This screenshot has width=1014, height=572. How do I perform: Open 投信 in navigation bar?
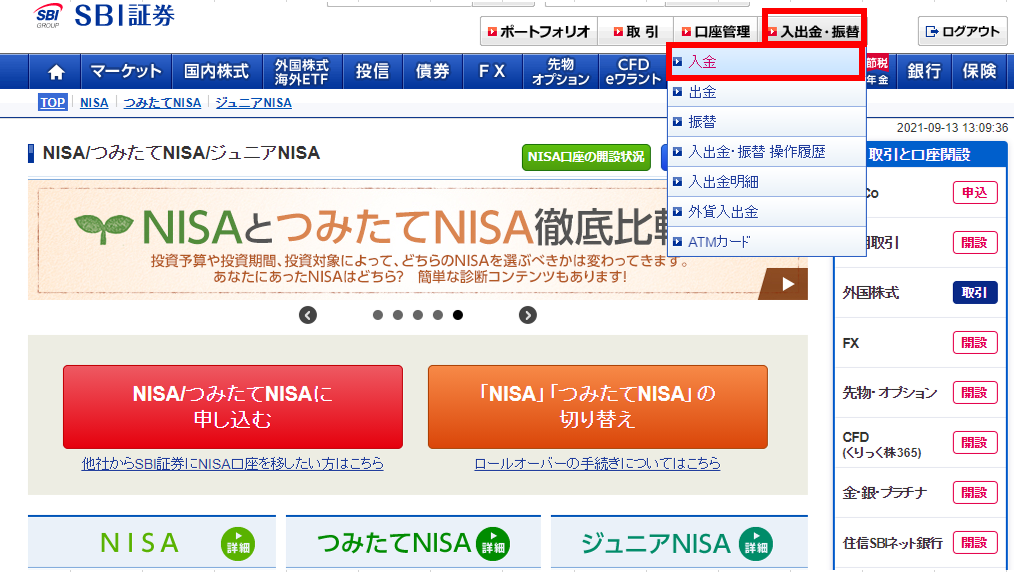(372, 72)
